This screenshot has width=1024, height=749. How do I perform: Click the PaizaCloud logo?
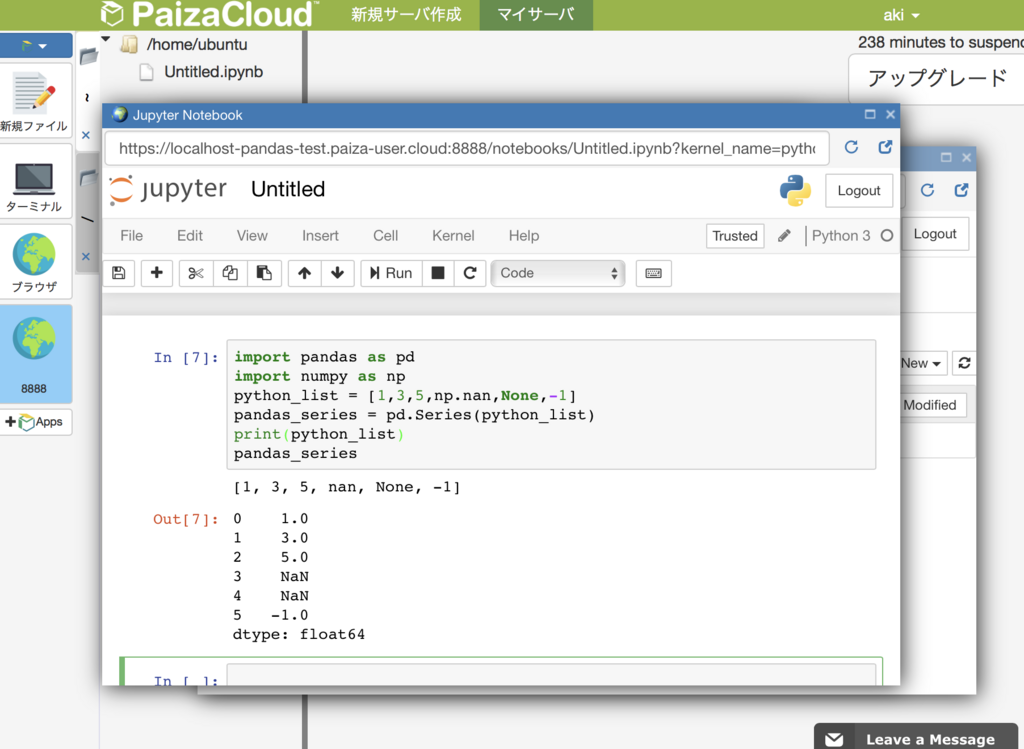coord(210,14)
